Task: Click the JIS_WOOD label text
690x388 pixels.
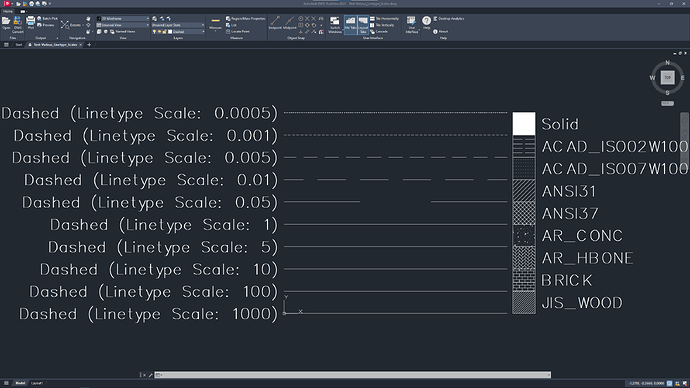Action: click(x=582, y=303)
